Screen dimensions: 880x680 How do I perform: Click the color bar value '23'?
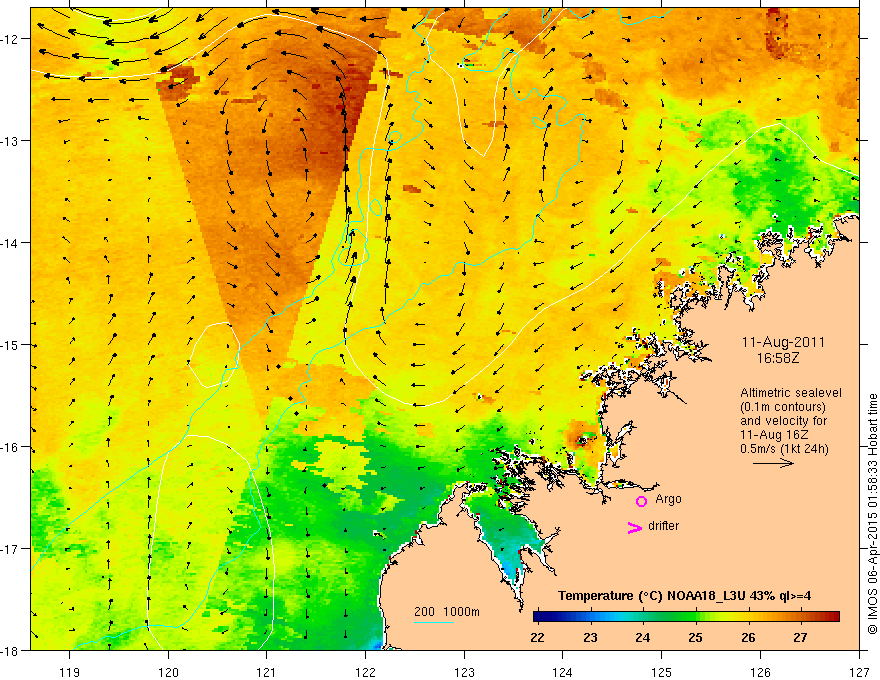(590, 638)
